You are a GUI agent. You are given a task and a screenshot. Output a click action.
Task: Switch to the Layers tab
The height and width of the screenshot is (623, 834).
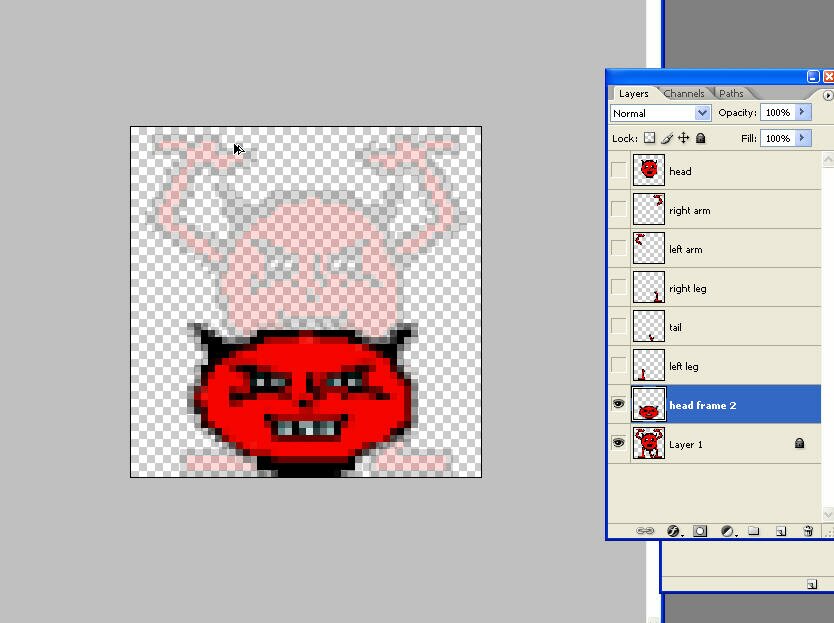click(x=633, y=94)
